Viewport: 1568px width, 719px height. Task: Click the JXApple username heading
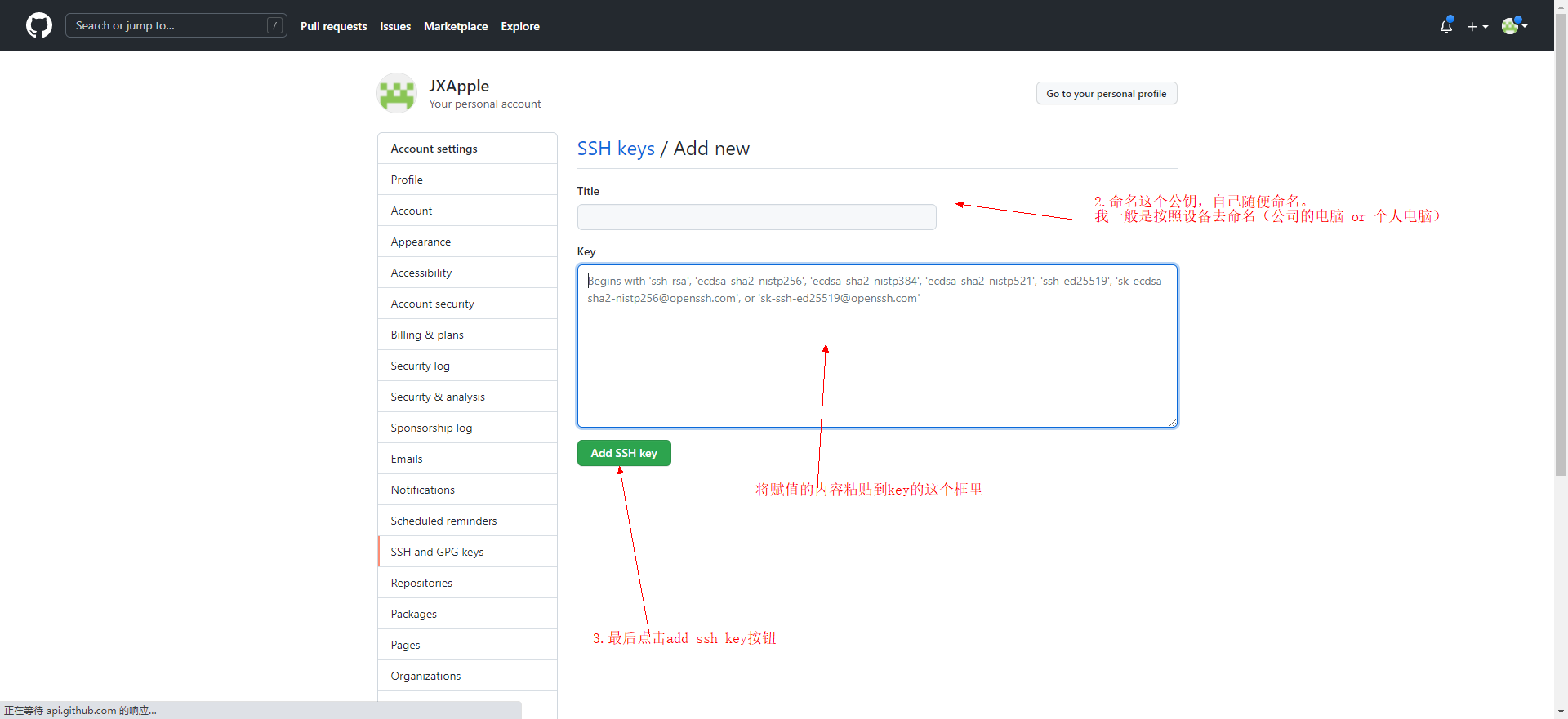tap(459, 86)
